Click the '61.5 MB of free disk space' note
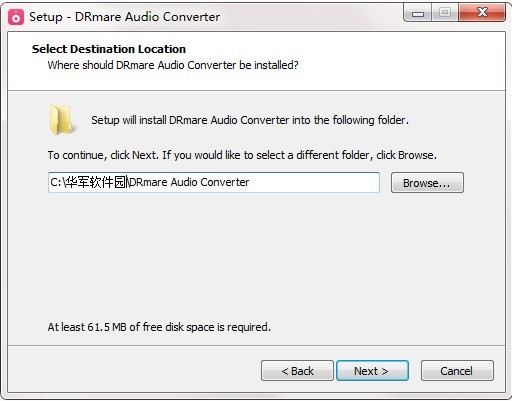The image size is (512, 401). [x=159, y=327]
